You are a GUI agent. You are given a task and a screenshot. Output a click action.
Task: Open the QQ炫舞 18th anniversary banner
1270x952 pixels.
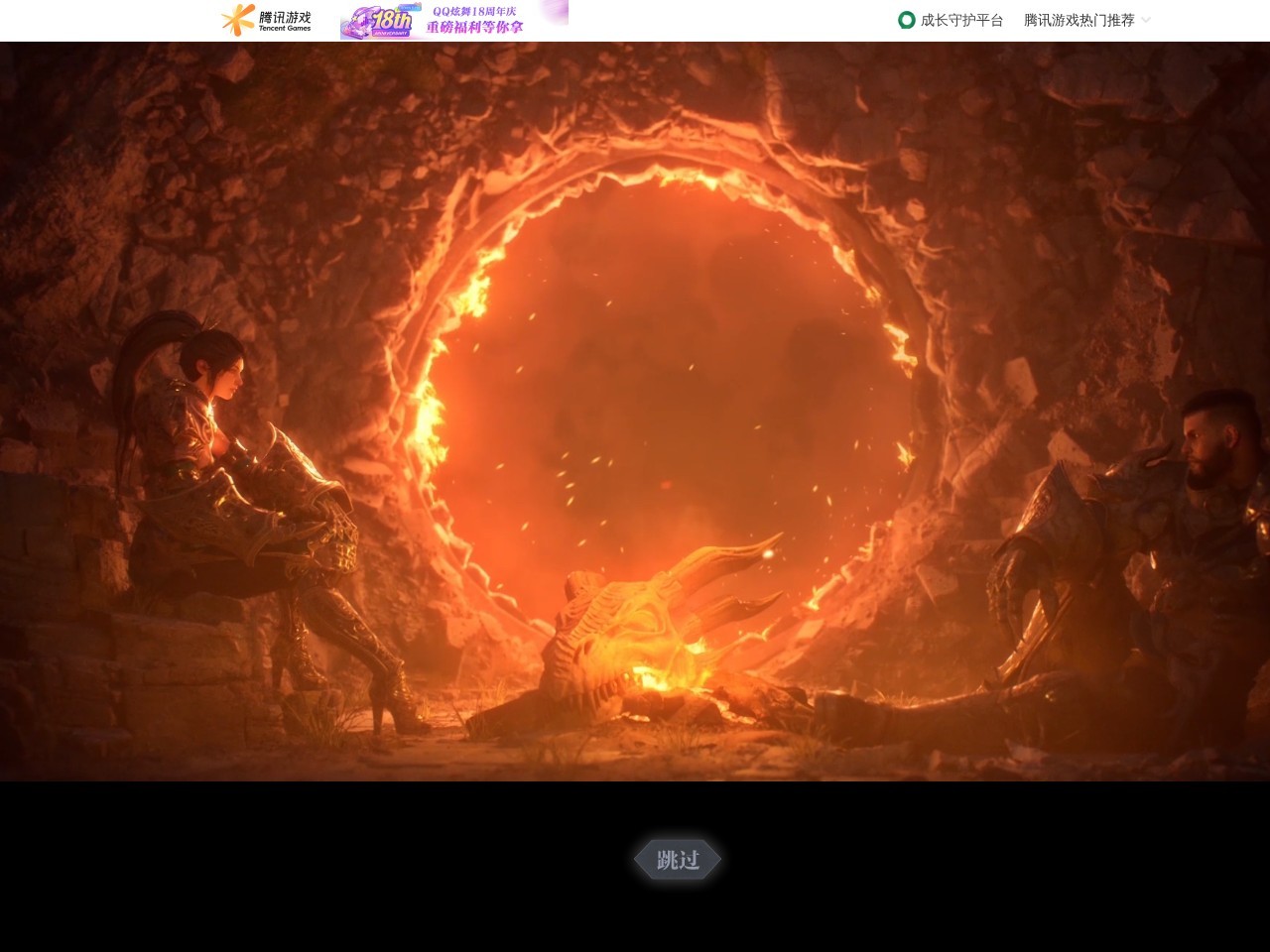[453, 20]
